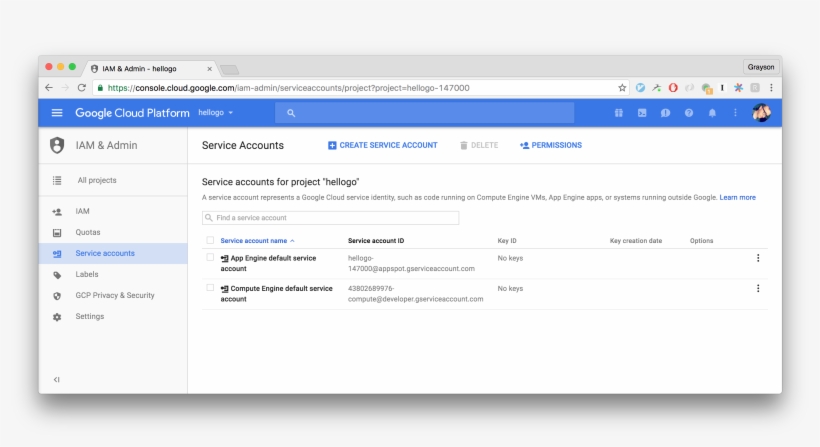Open the hamburger navigation menu
Image resolution: width=820 pixels, height=447 pixels.
[x=57, y=113]
